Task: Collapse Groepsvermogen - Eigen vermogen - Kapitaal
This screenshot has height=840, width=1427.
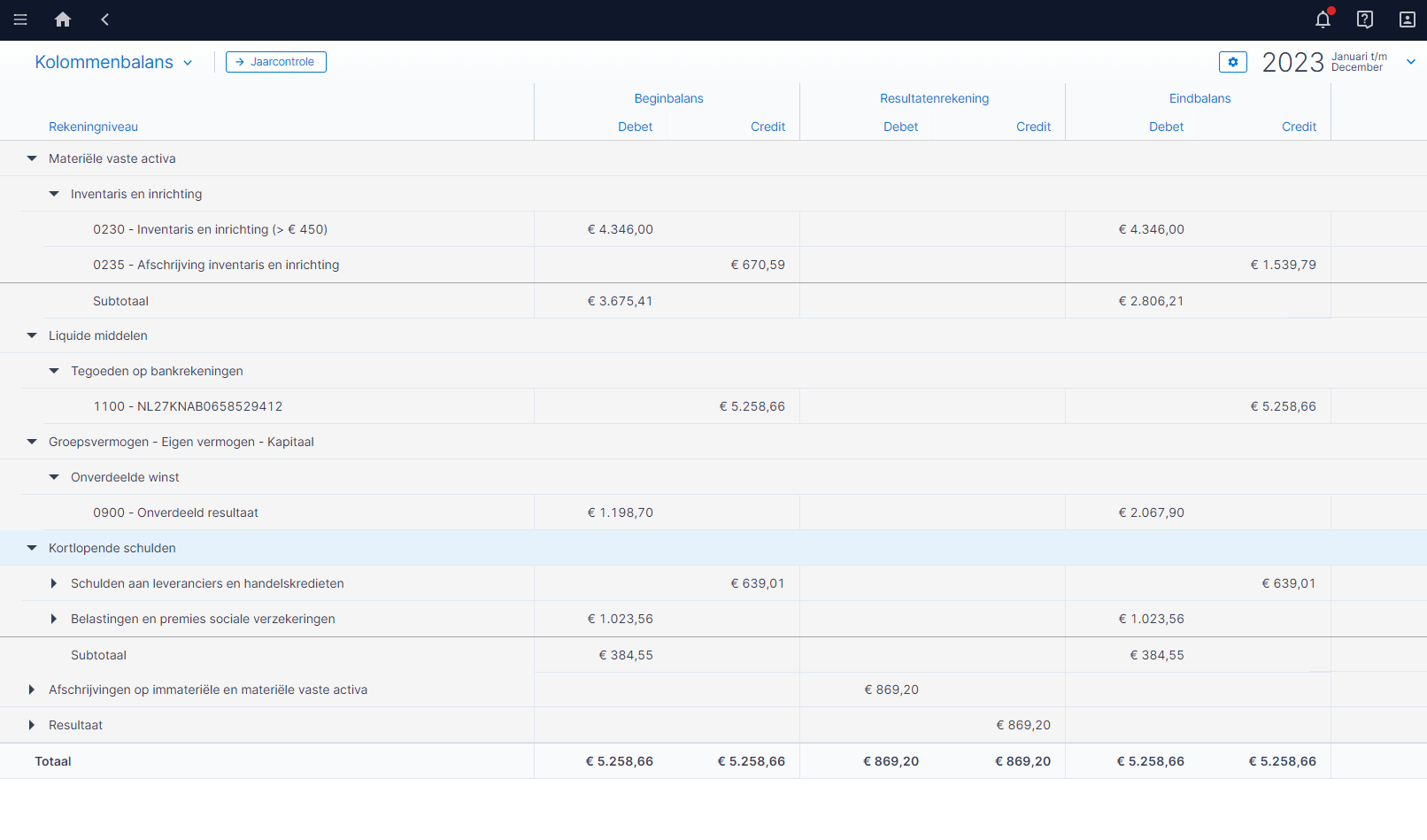Action: 32,442
